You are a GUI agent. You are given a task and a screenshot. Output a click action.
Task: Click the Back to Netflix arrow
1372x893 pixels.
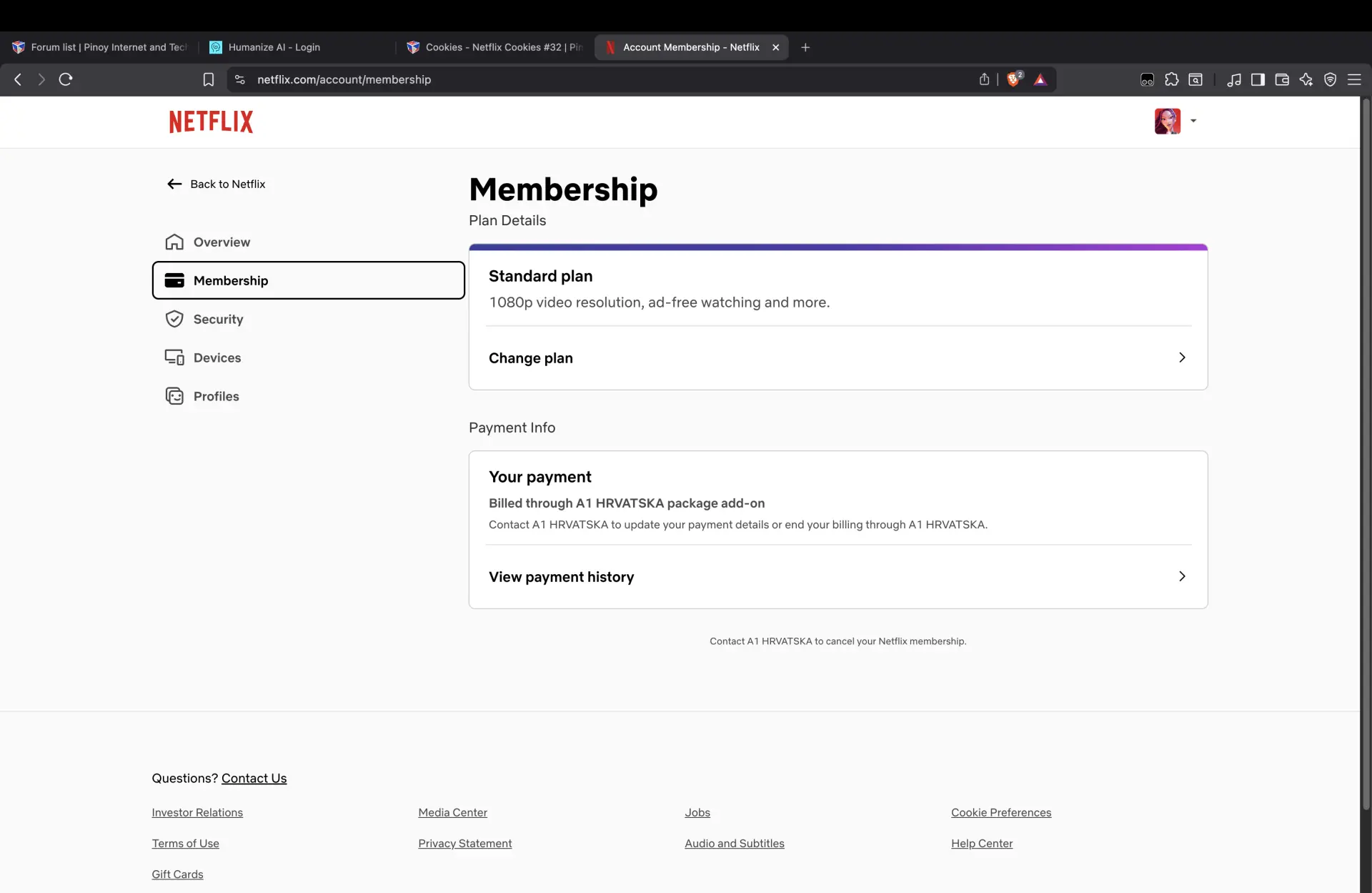(x=174, y=184)
